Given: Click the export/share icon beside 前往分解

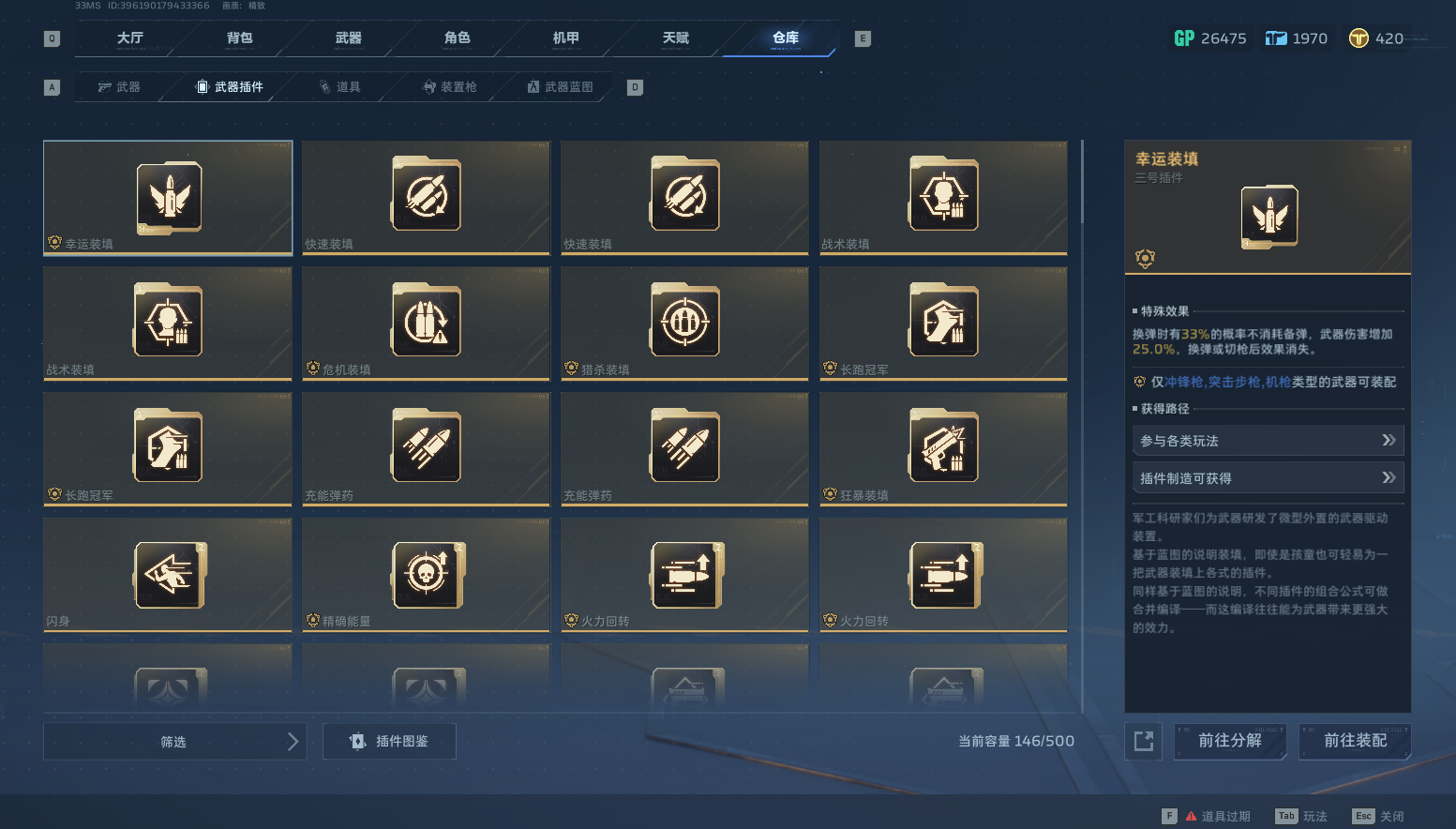Looking at the screenshot, I should 1144,741.
